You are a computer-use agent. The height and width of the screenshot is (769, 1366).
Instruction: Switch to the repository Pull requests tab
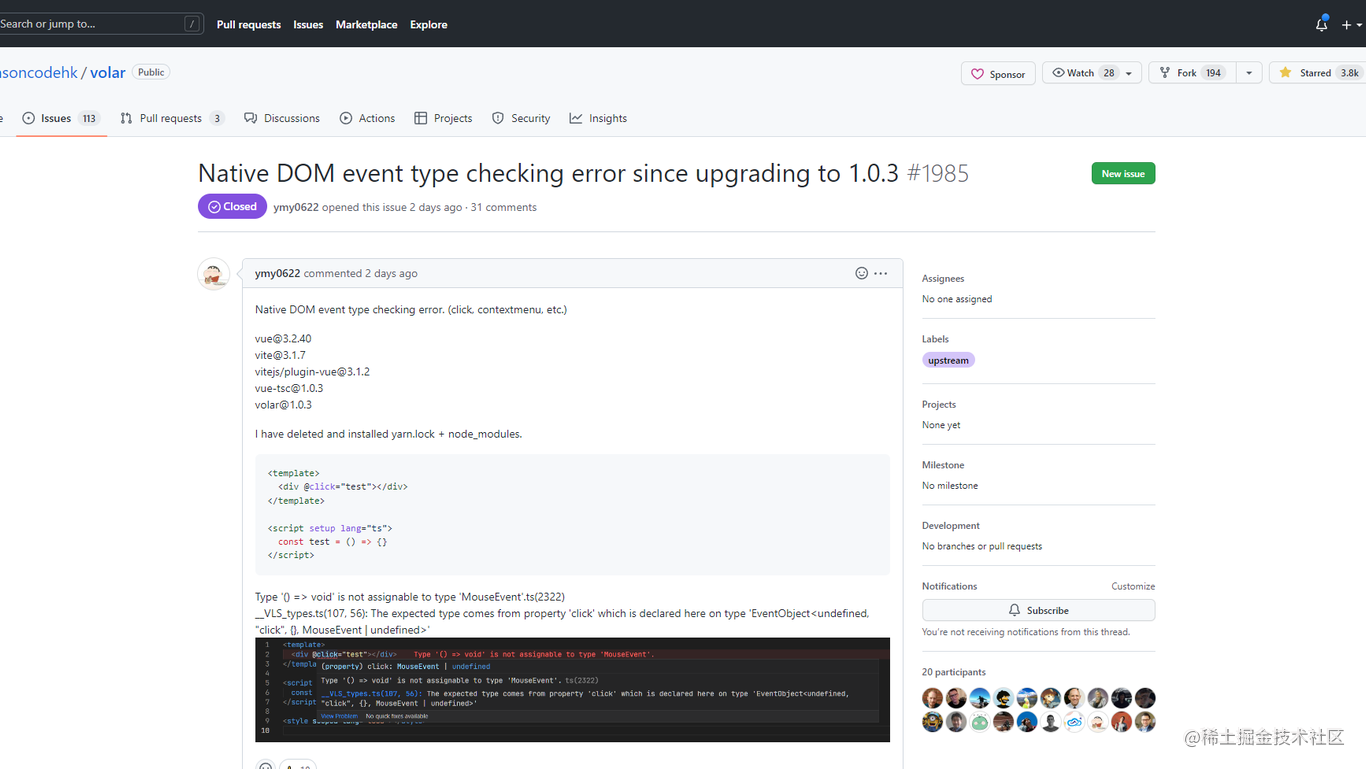point(172,118)
